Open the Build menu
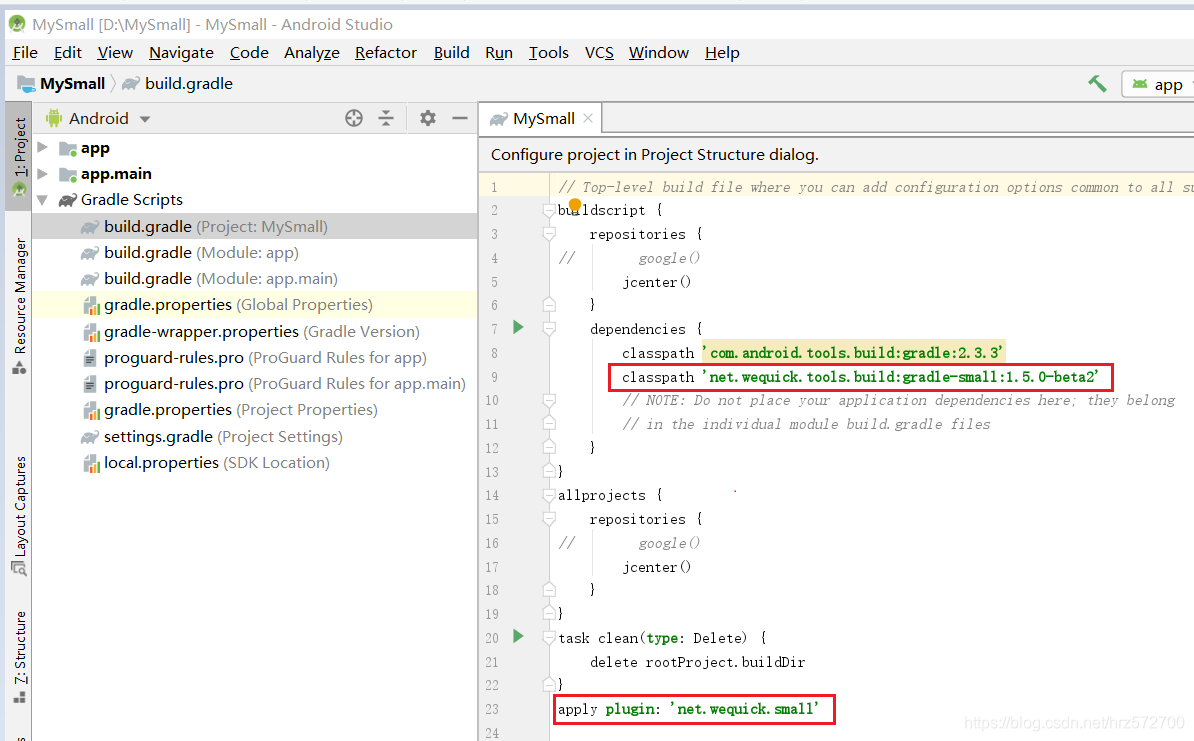This screenshot has width=1194, height=741. click(x=452, y=53)
